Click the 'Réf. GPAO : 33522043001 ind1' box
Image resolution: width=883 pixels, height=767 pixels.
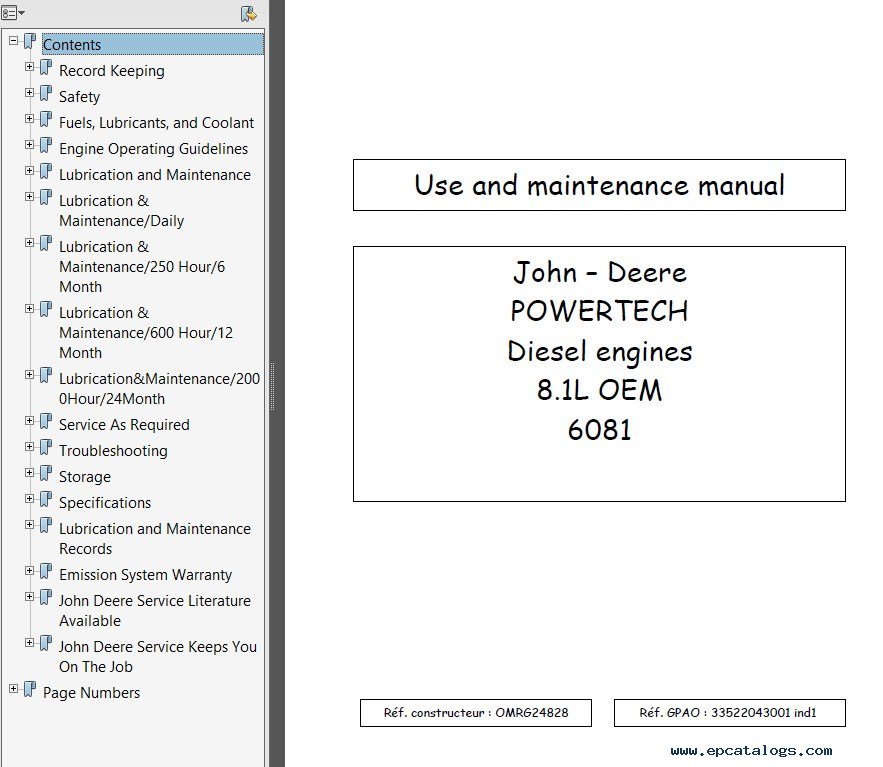tap(729, 713)
